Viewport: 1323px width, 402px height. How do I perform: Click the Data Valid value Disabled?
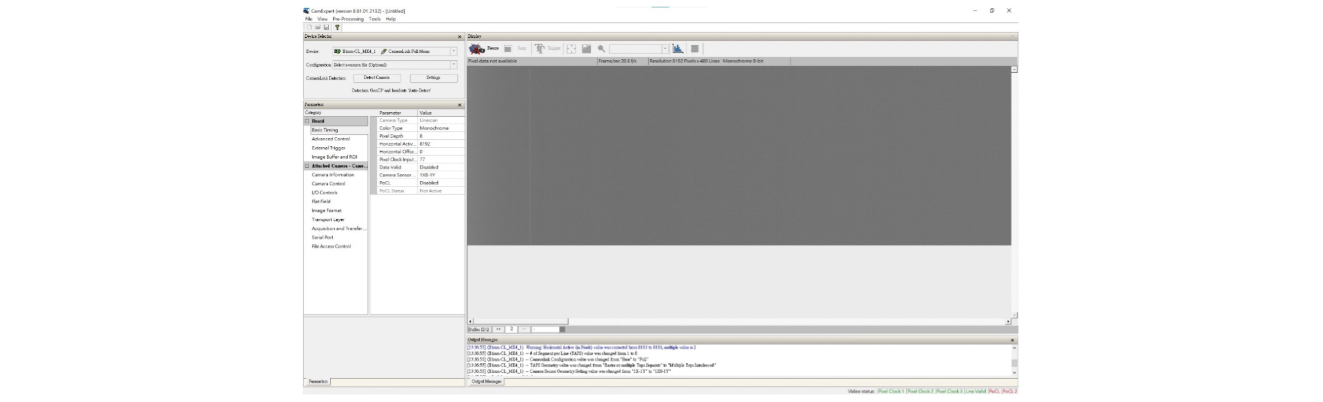point(440,167)
